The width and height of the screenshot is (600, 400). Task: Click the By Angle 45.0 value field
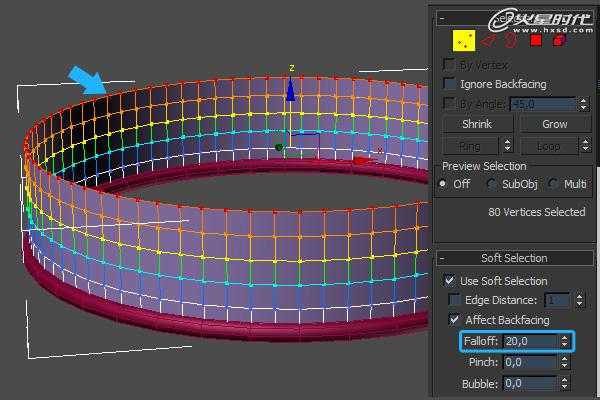(x=543, y=104)
